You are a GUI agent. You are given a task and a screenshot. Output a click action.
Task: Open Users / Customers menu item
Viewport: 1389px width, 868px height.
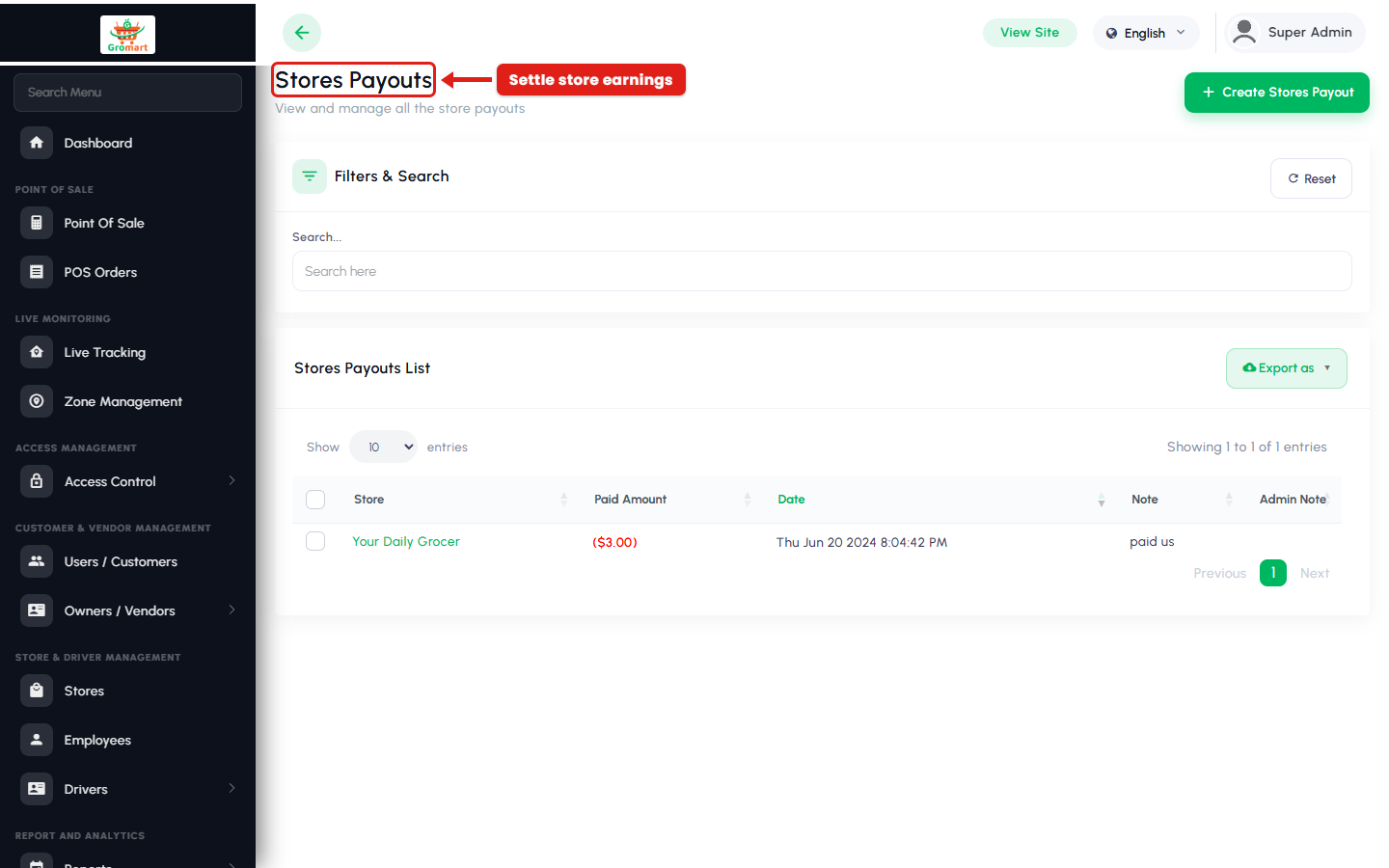tap(127, 561)
